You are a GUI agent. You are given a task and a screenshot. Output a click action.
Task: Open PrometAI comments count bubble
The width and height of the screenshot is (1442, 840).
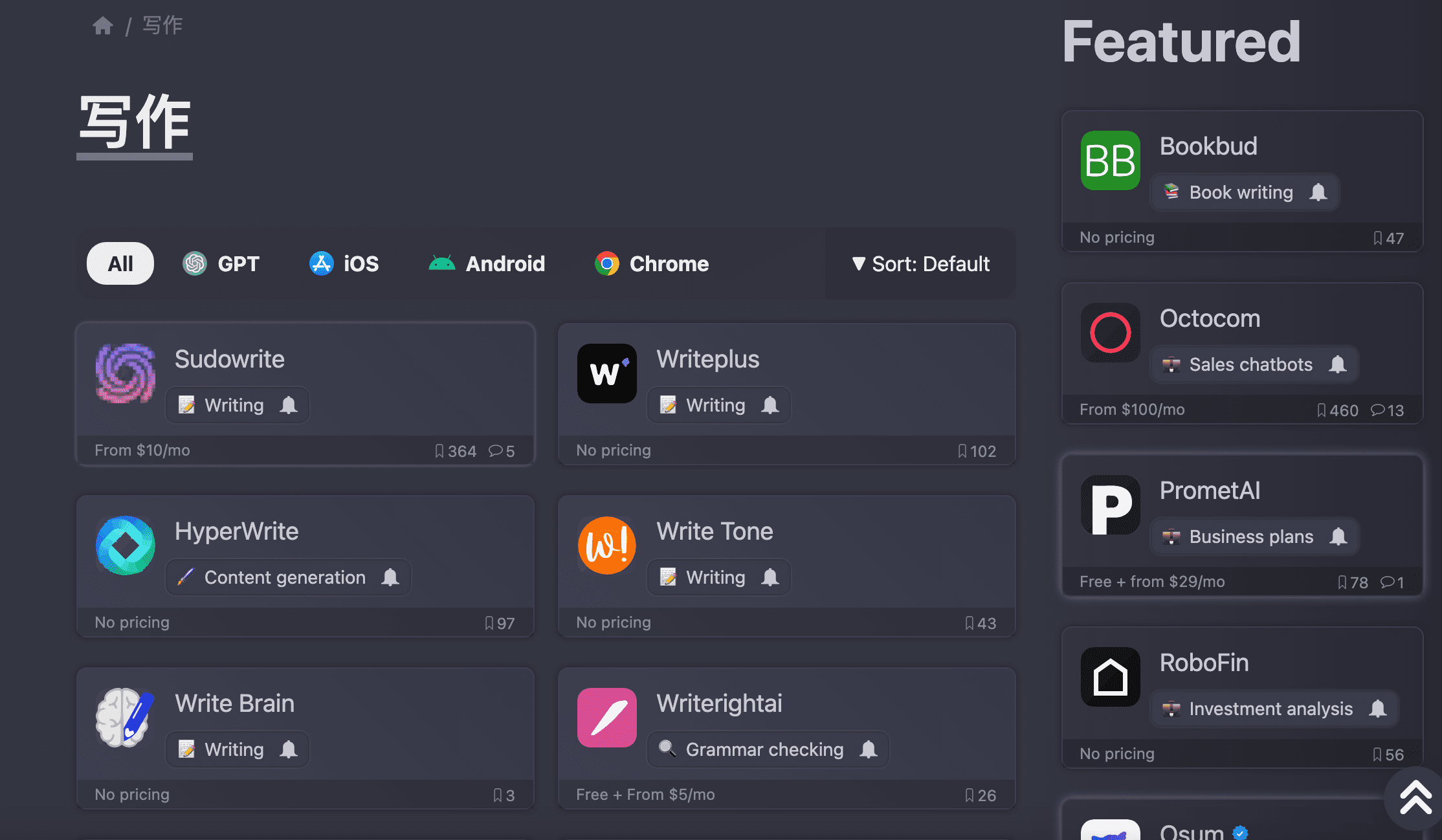[x=1392, y=582]
